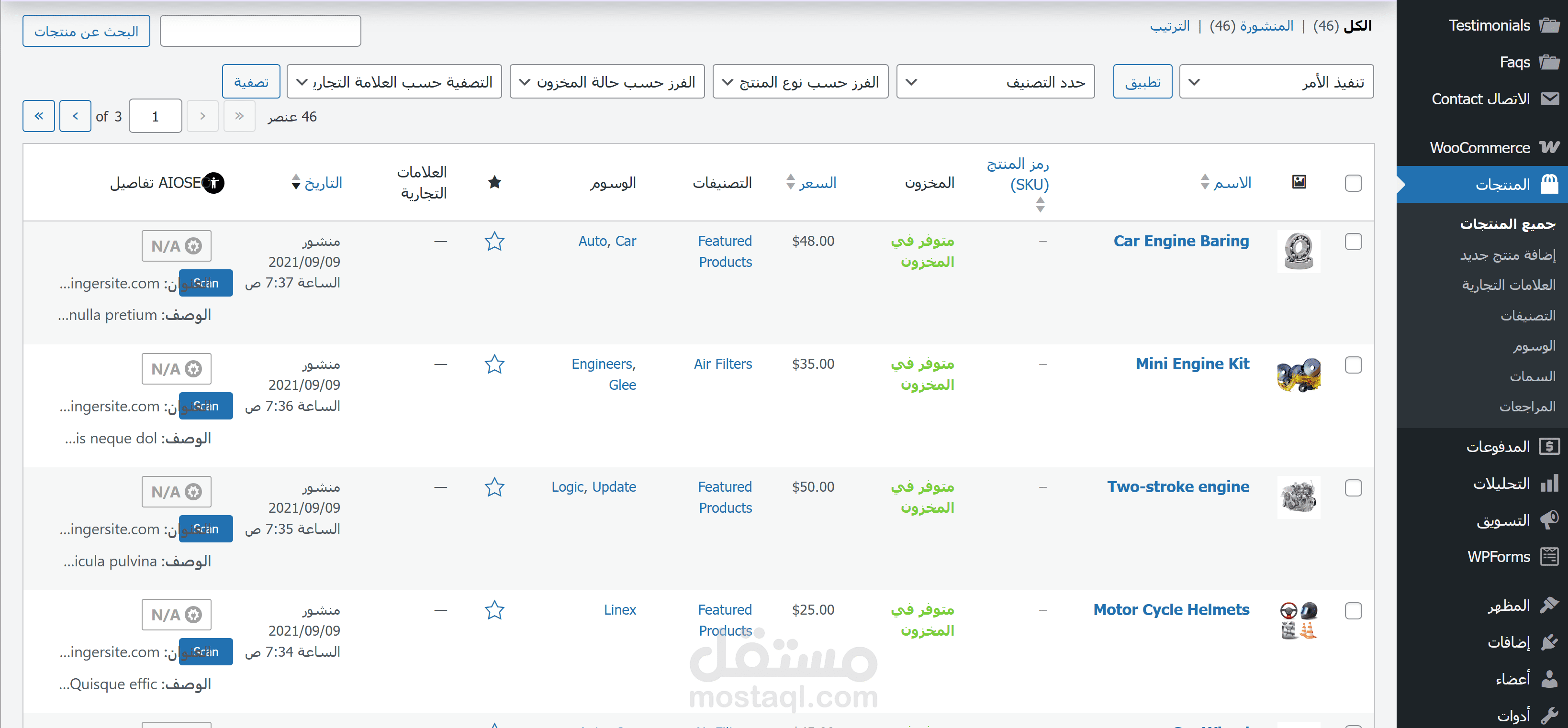Viewport: 1568px width, 728px height.
Task: Expand the حدد التصنيف category dropdown
Action: [995, 81]
